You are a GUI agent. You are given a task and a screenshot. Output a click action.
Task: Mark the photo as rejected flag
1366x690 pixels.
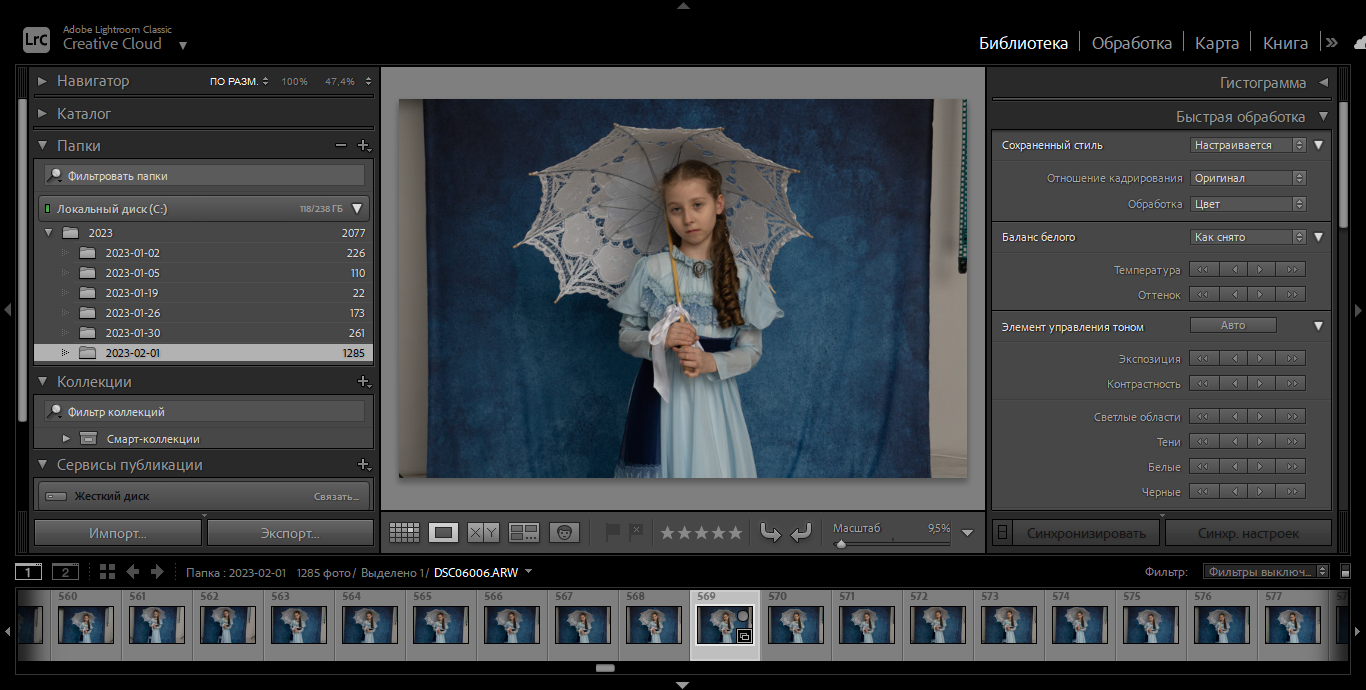point(636,533)
